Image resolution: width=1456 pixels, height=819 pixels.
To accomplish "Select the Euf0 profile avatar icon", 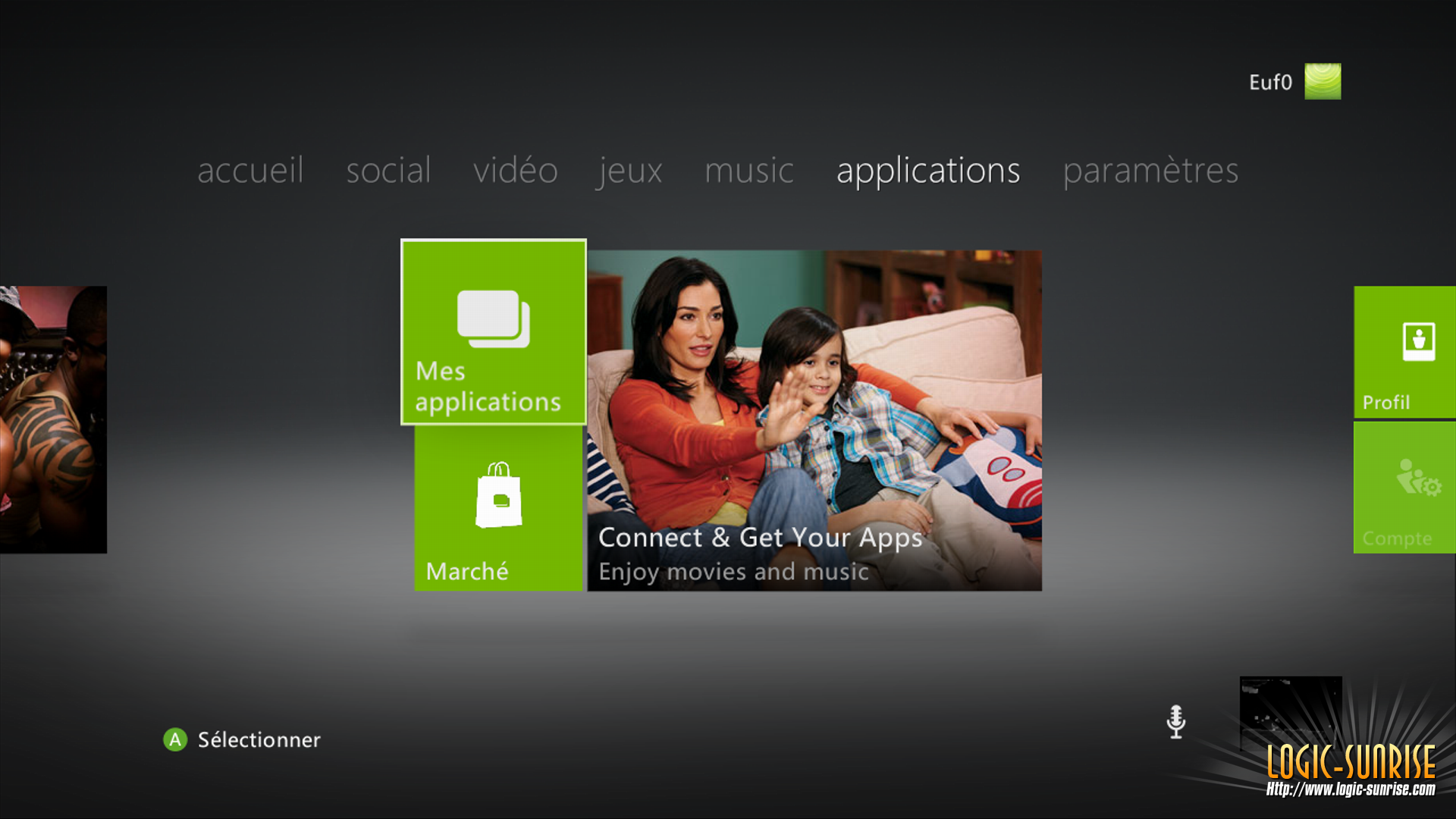I will click(x=1323, y=81).
